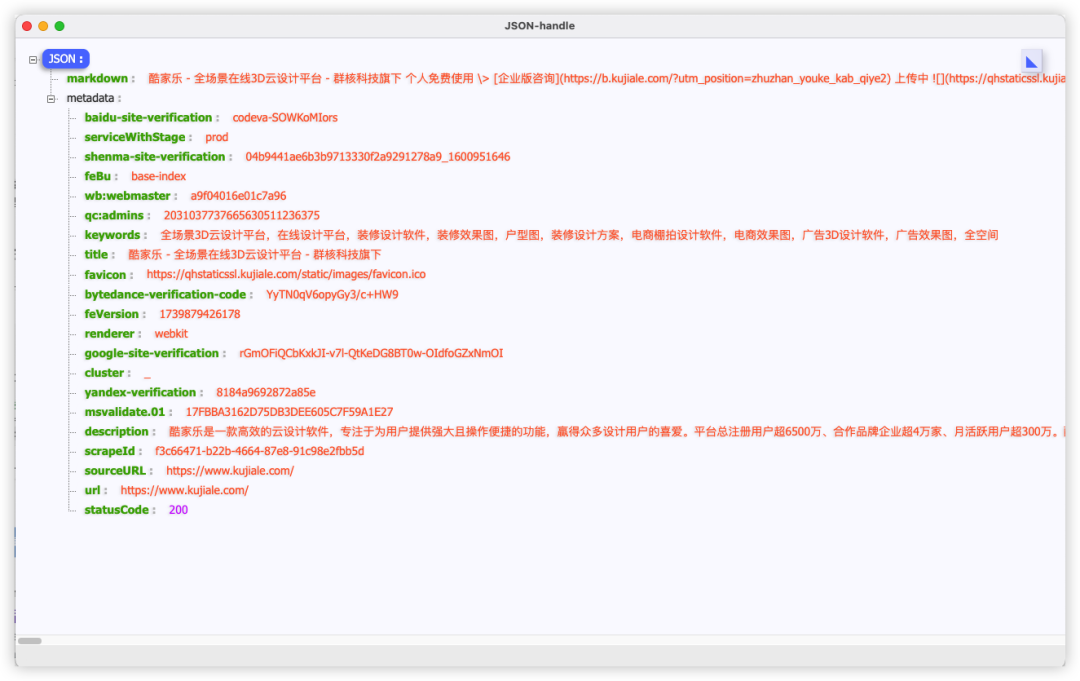The image size is (1080, 681).
Task: Click the cluster key
Action: point(104,373)
